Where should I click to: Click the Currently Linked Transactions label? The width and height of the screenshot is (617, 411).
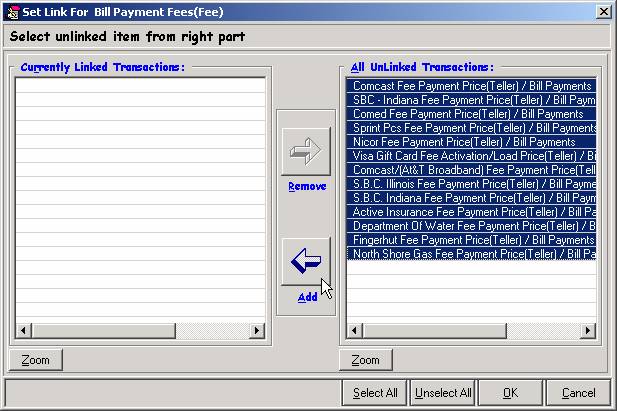coord(102,67)
